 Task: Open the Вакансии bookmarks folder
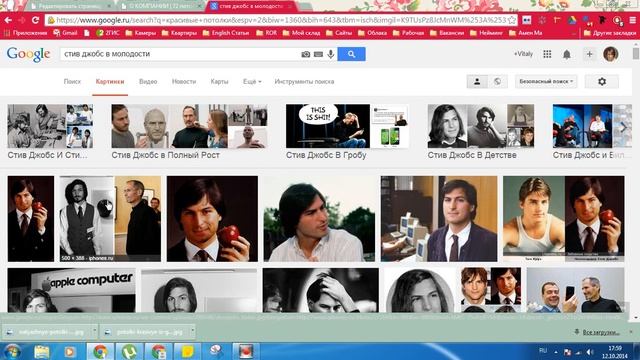coord(447,33)
